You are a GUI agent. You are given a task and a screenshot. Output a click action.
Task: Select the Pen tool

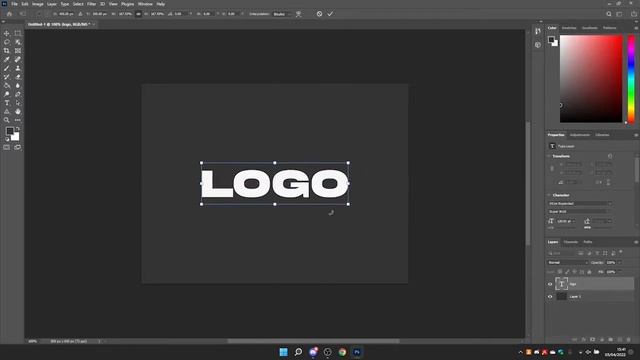coord(18,94)
